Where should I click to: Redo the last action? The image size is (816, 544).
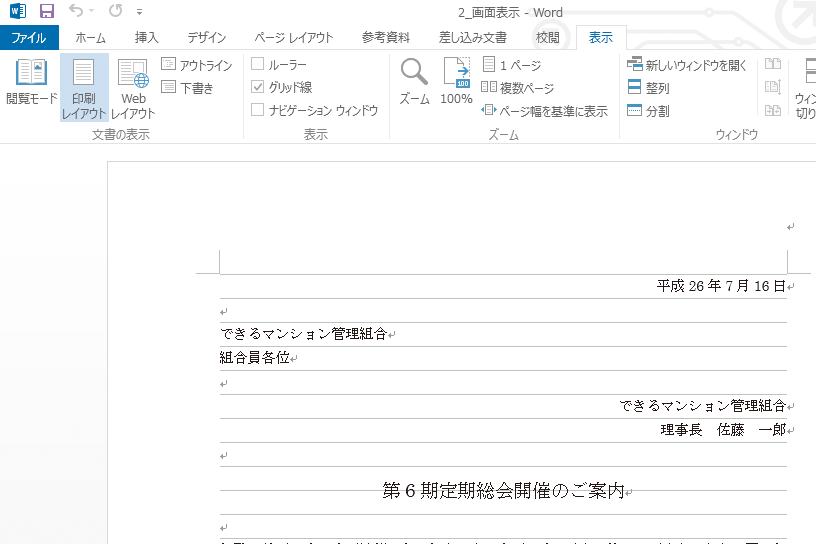coord(116,10)
